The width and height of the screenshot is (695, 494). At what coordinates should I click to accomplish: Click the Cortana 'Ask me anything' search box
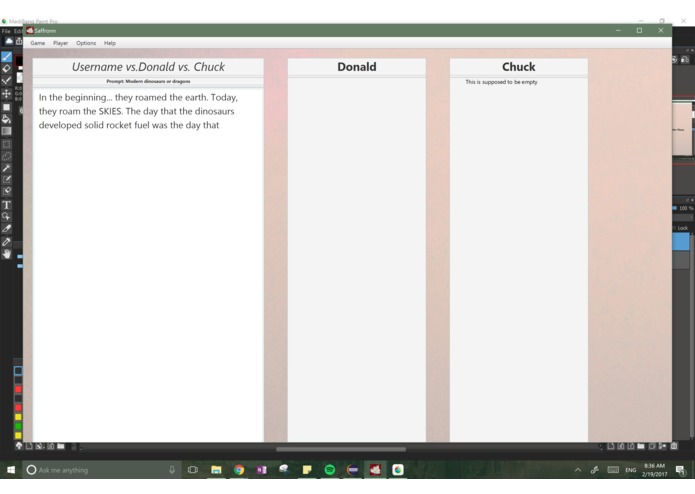tap(102, 470)
